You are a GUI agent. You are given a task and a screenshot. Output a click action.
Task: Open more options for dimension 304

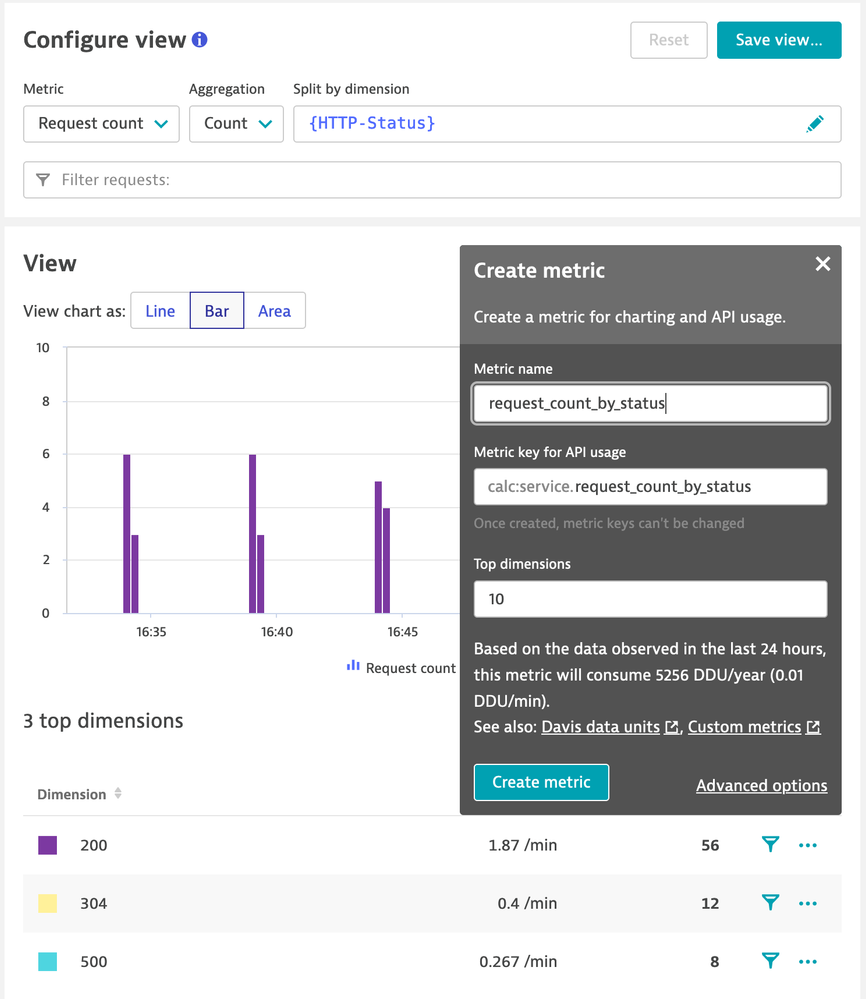(808, 903)
